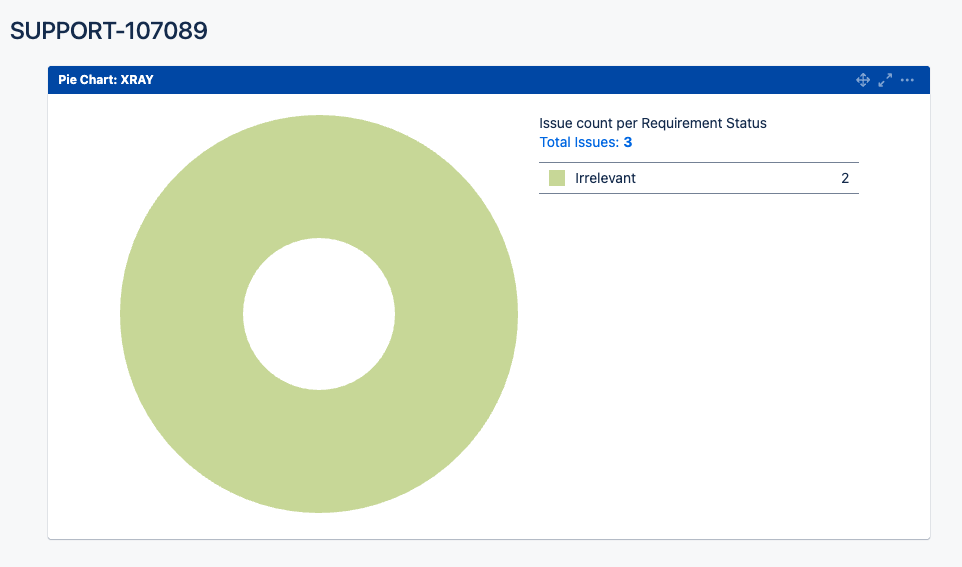The height and width of the screenshot is (567, 962).
Task: Click the green donut chart segment
Action: point(180,314)
